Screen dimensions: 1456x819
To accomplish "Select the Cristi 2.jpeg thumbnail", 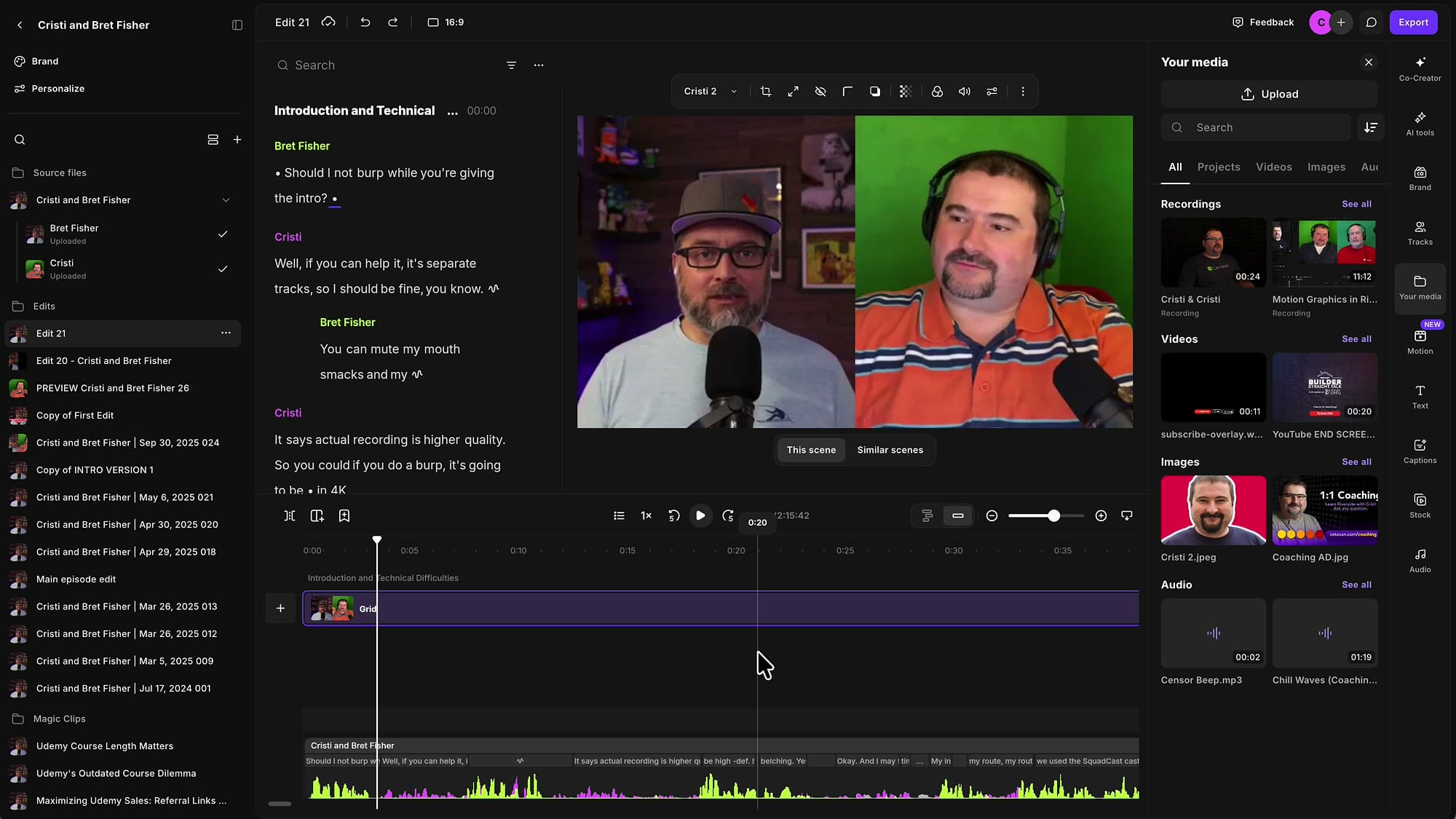I will point(1213,510).
